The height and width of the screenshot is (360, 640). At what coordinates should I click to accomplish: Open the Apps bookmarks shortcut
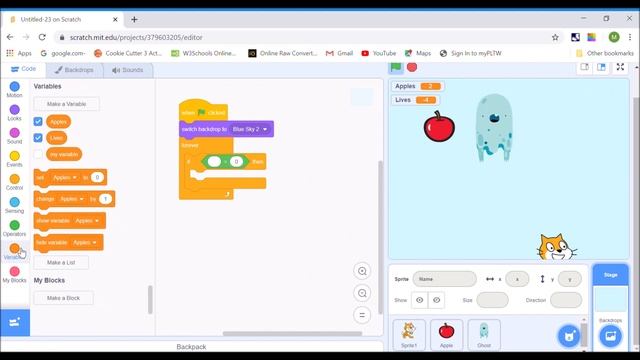coord(19,53)
